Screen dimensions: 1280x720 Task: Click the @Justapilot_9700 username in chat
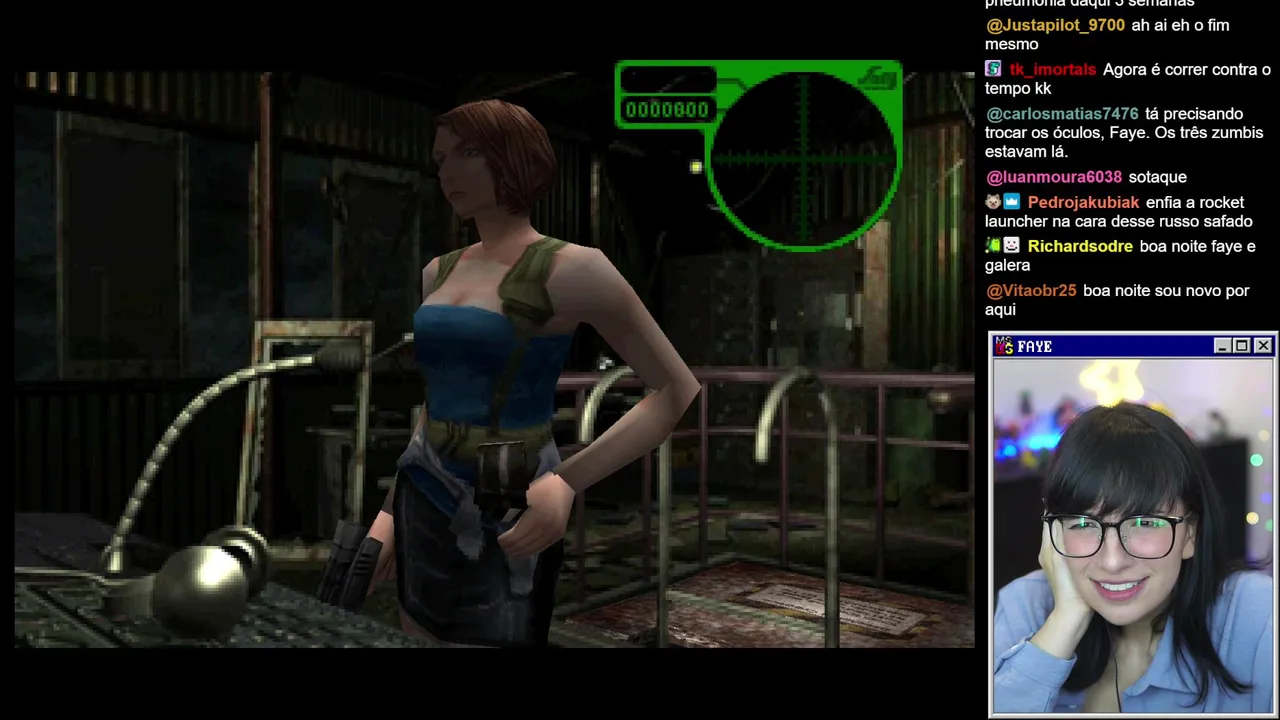(1055, 25)
